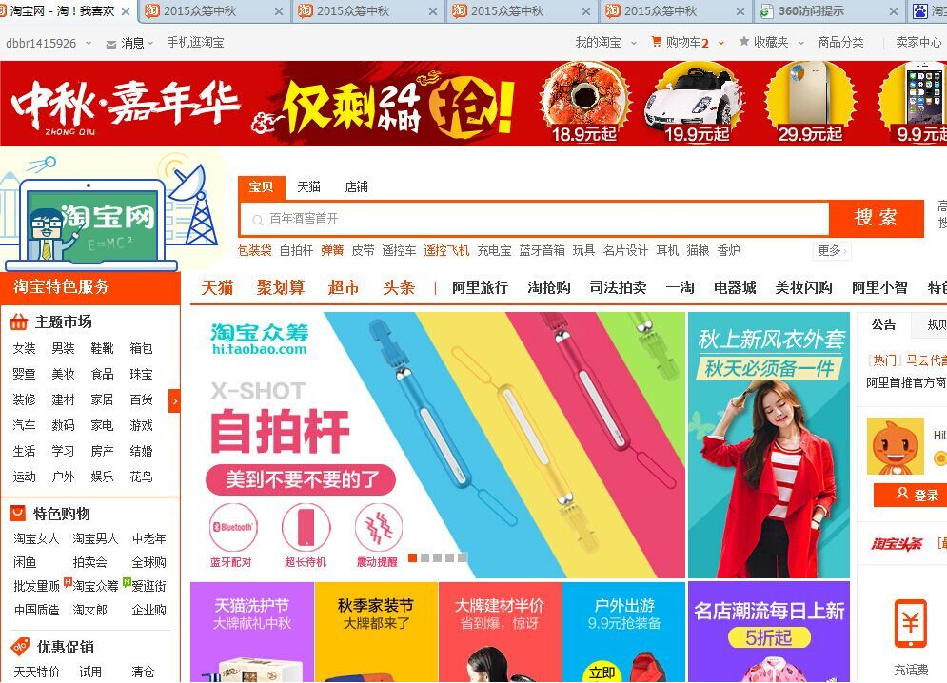
Task: Open the shopping cart icon
Action: point(656,42)
